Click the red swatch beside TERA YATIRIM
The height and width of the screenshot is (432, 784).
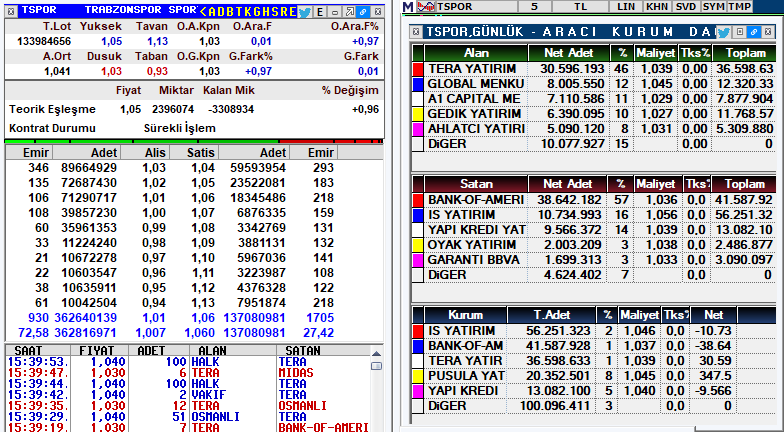pos(418,69)
